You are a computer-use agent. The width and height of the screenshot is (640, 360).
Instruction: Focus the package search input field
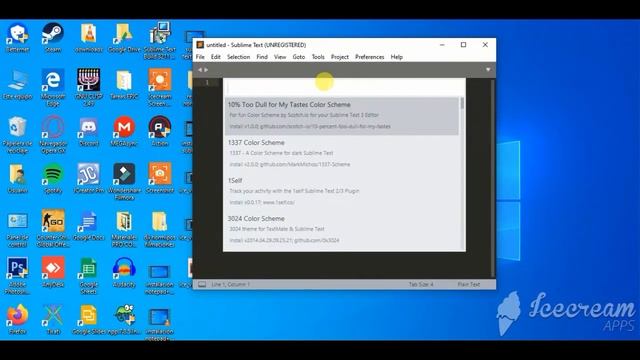pyautogui.click(x=344, y=87)
